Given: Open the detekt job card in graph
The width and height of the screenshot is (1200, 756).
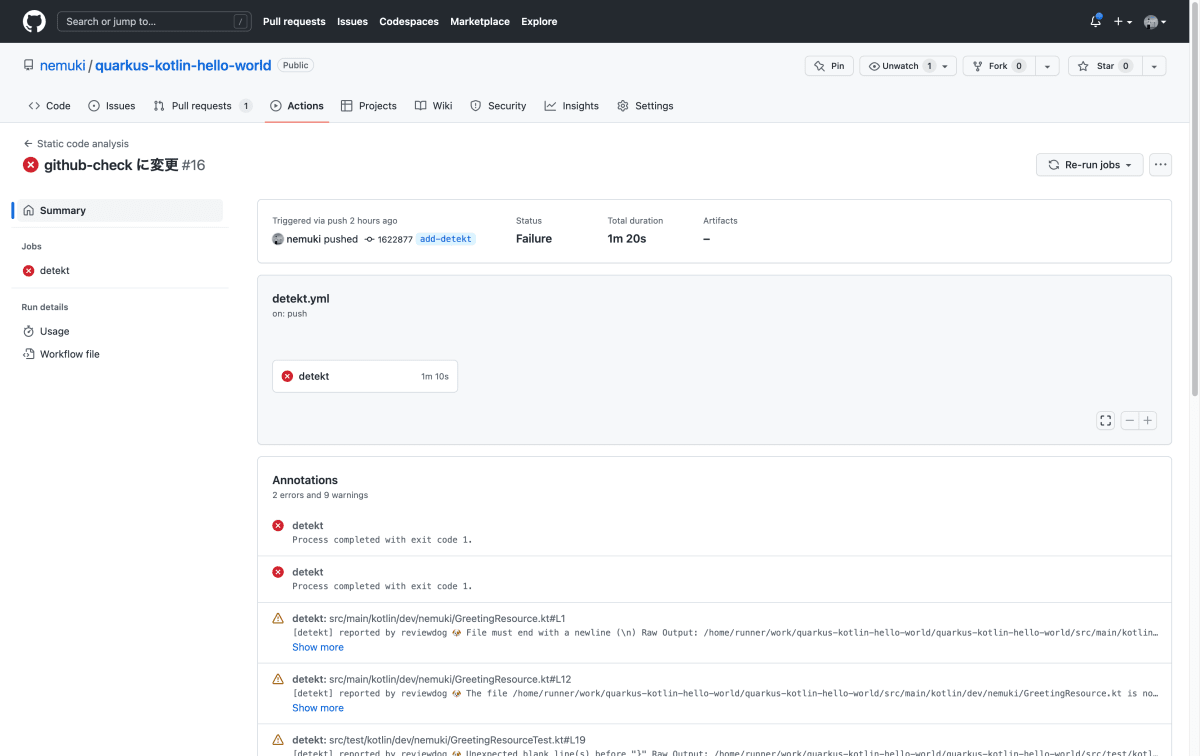Looking at the screenshot, I should [x=365, y=376].
